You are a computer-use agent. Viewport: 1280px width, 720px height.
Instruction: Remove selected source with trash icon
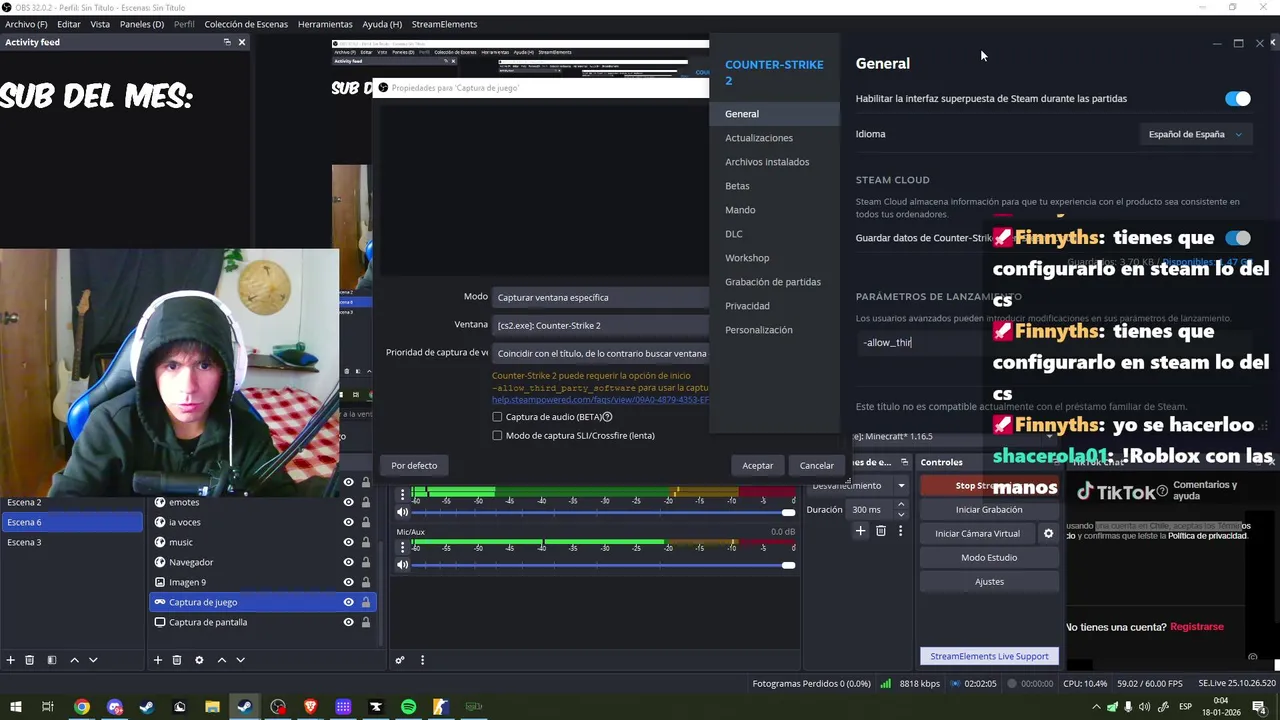click(177, 660)
